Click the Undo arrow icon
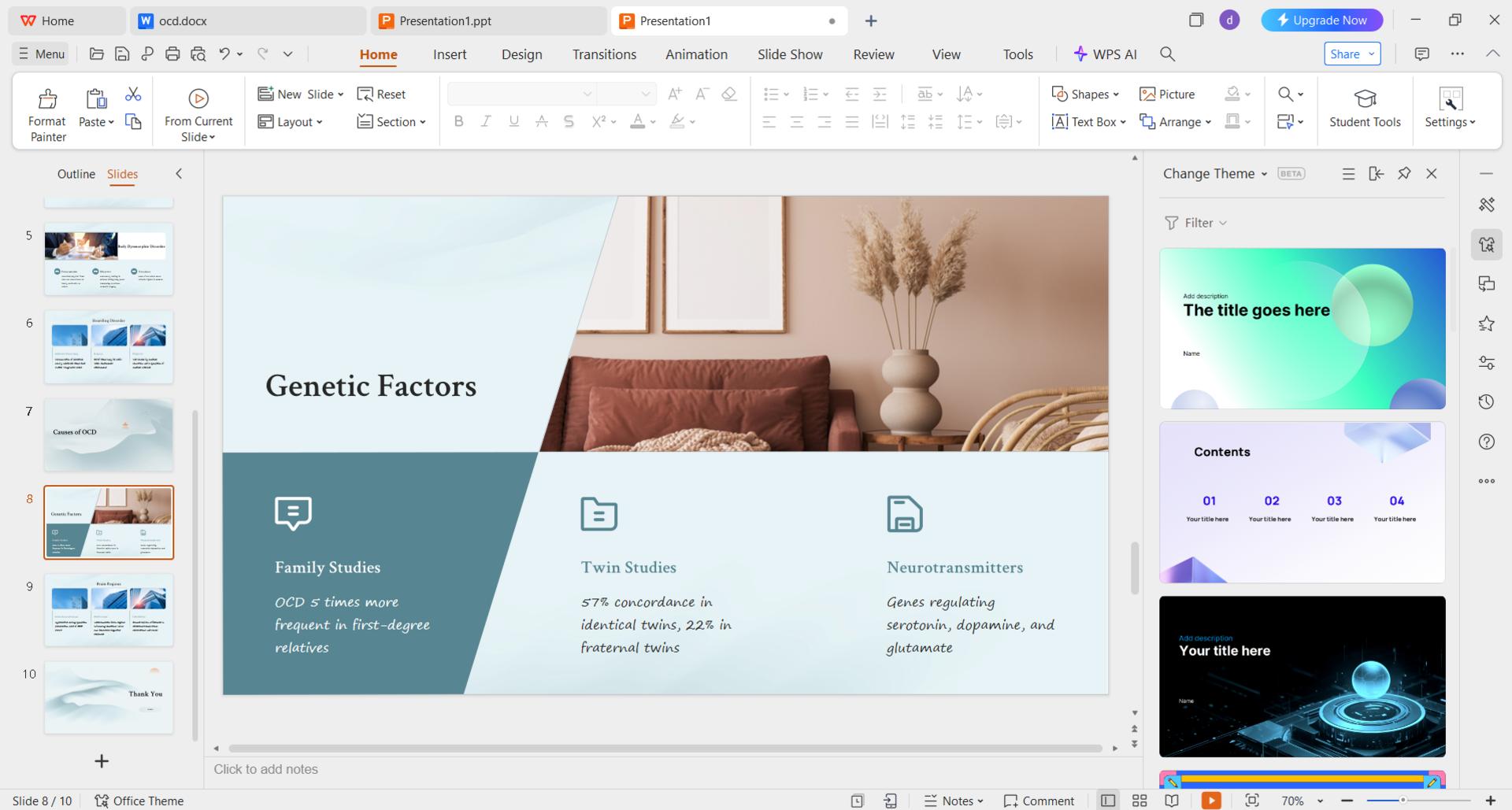Image resolution: width=1512 pixels, height=810 pixels. tap(224, 54)
